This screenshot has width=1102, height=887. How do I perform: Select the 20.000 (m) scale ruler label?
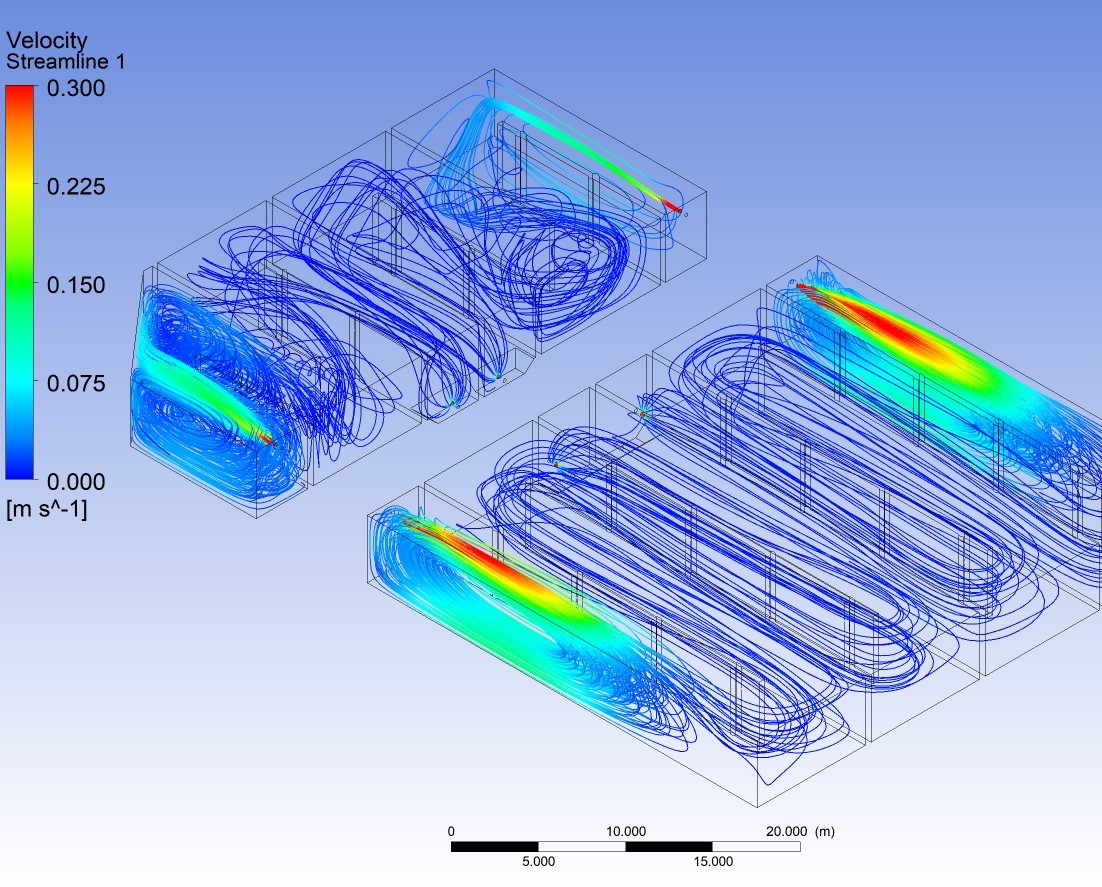tap(799, 831)
